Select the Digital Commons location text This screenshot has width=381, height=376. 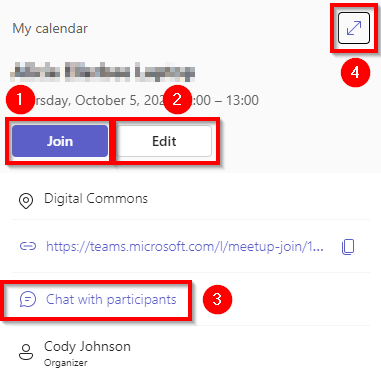[96, 199]
